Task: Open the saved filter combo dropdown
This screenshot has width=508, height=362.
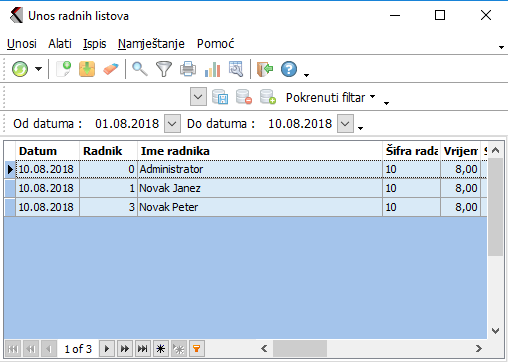Action: coord(198,97)
